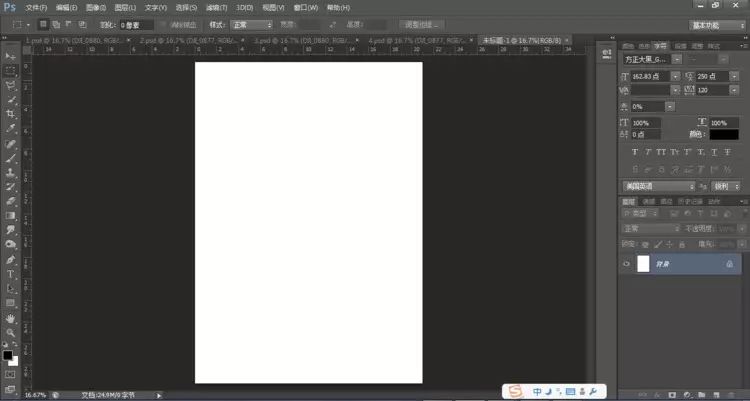Select the Gradient tool
The height and width of the screenshot is (401, 750).
(x=10, y=216)
